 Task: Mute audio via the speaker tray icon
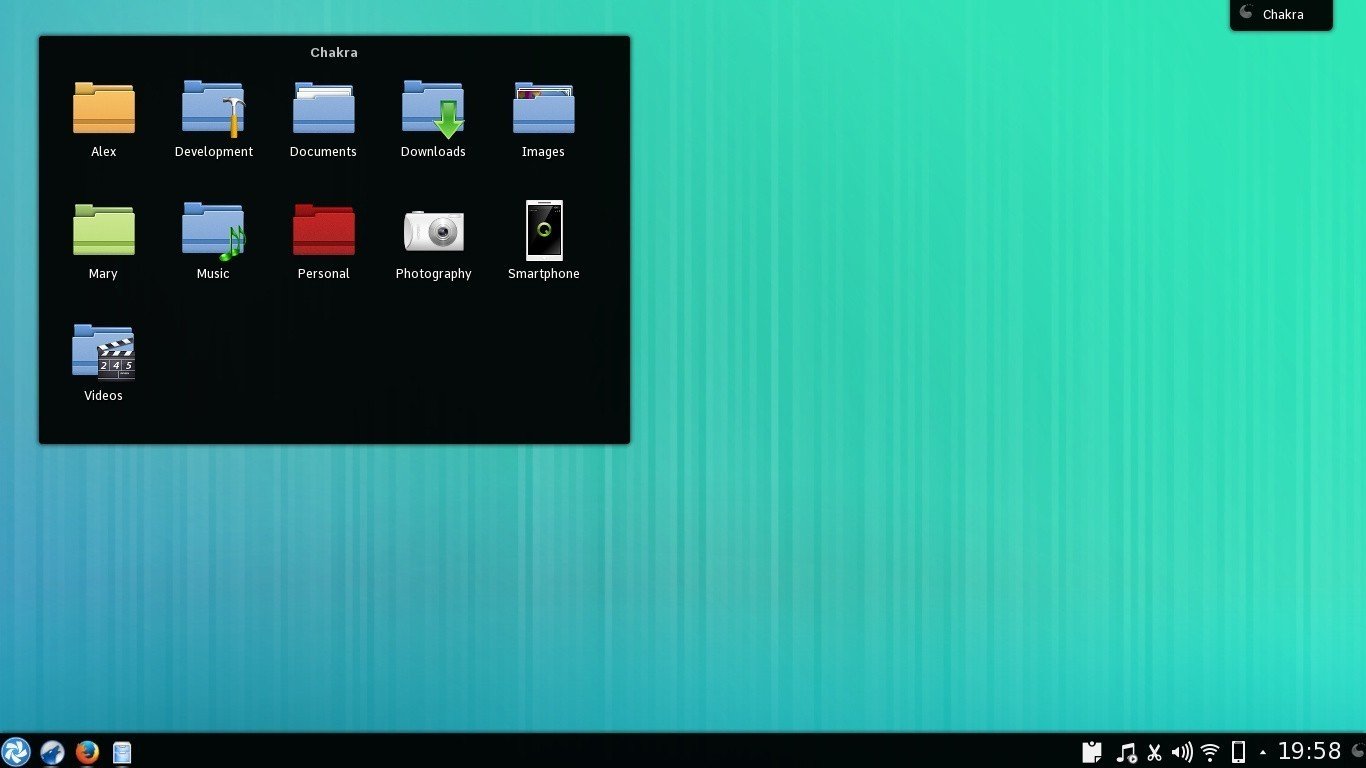tap(1183, 751)
